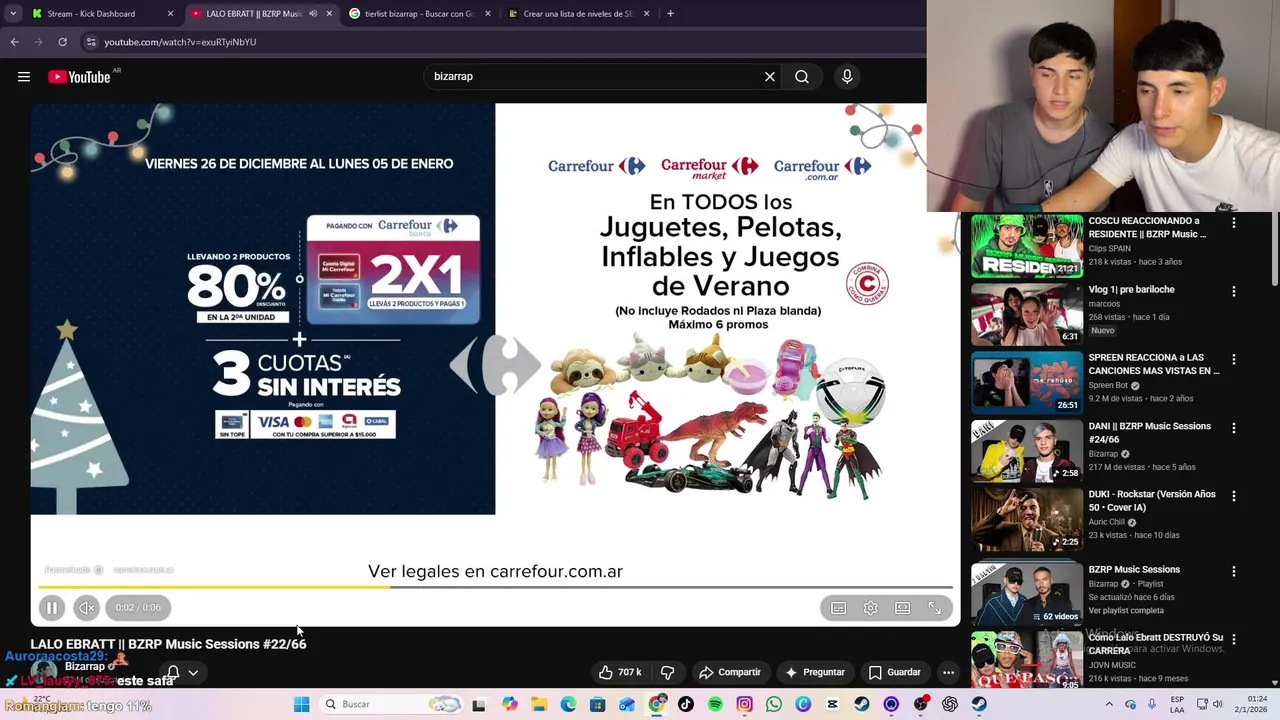Image resolution: width=1280 pixels, height=720 pixels.
Task: Mute the YouTube tab via its speaker icon
Action: 313,14
